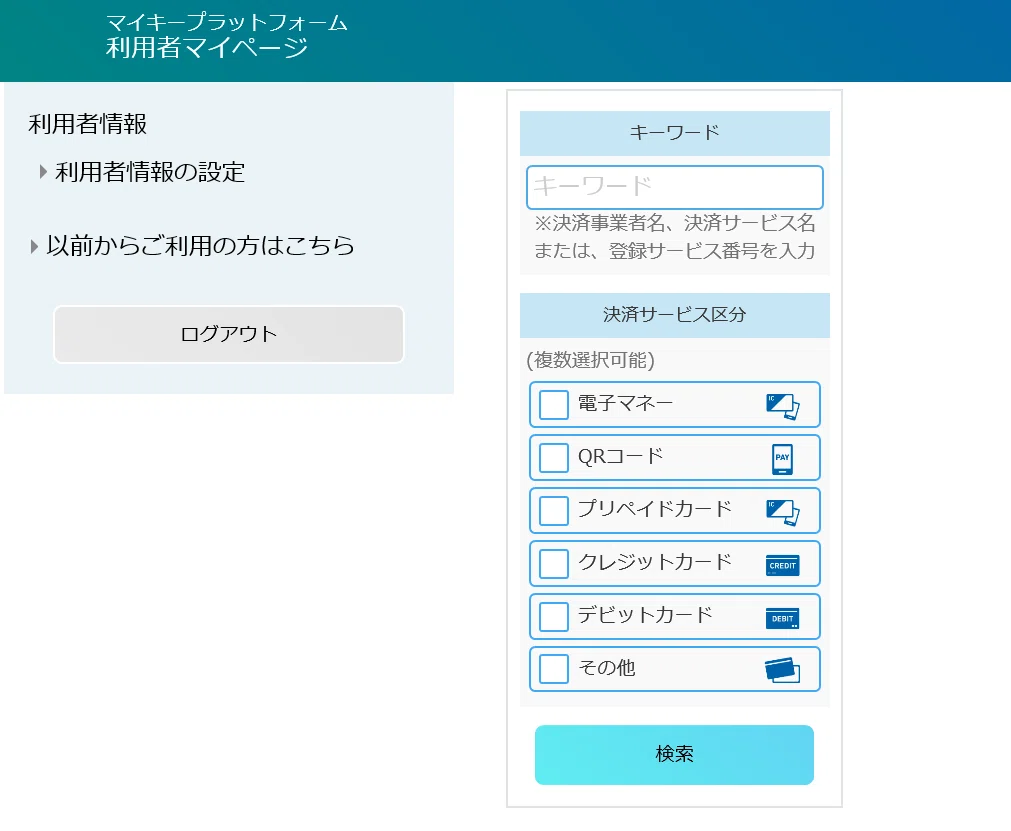The image size is (1011, 831).
Task: Open the 利用者情報の設定 link
Action: (150, 172)
